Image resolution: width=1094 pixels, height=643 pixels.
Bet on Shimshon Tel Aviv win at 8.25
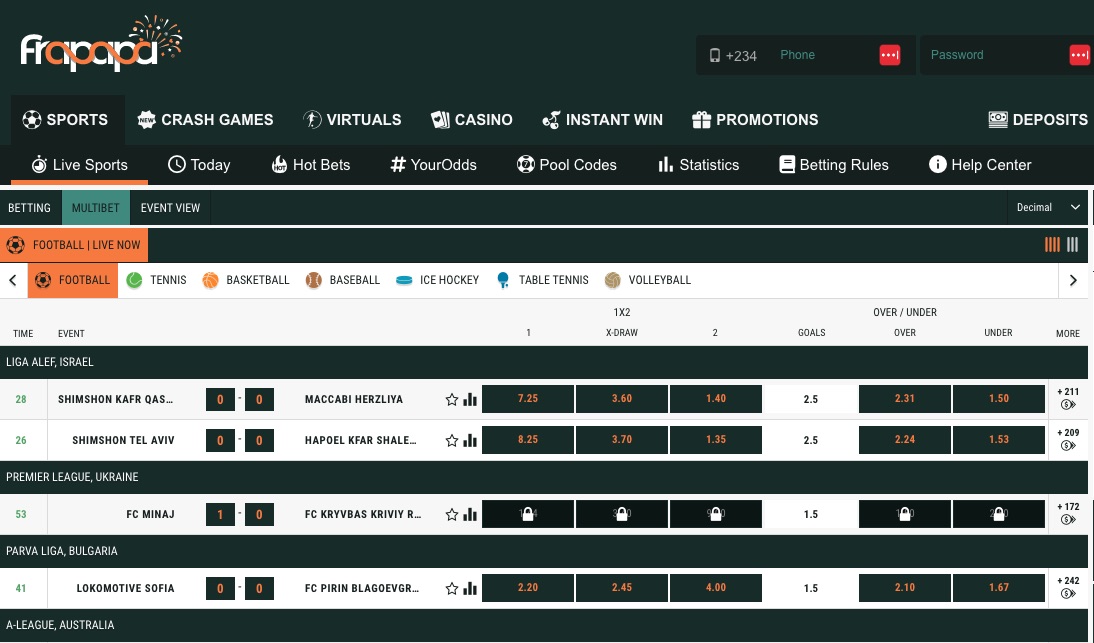point(528,440)
